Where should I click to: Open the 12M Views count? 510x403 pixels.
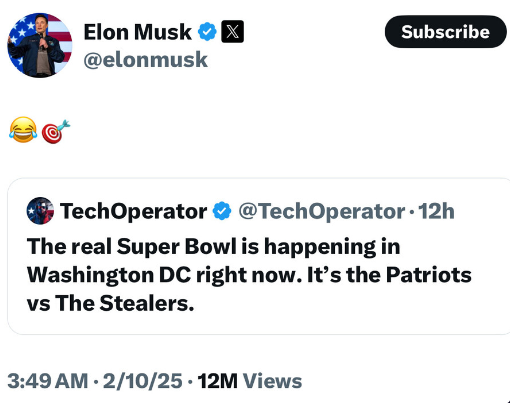pos(250,381)
